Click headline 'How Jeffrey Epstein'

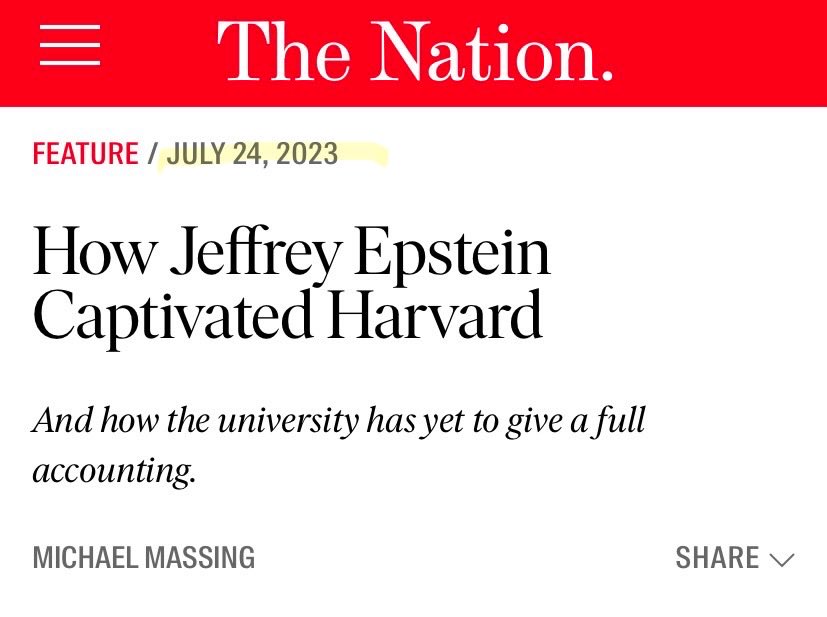coord(291,251)
